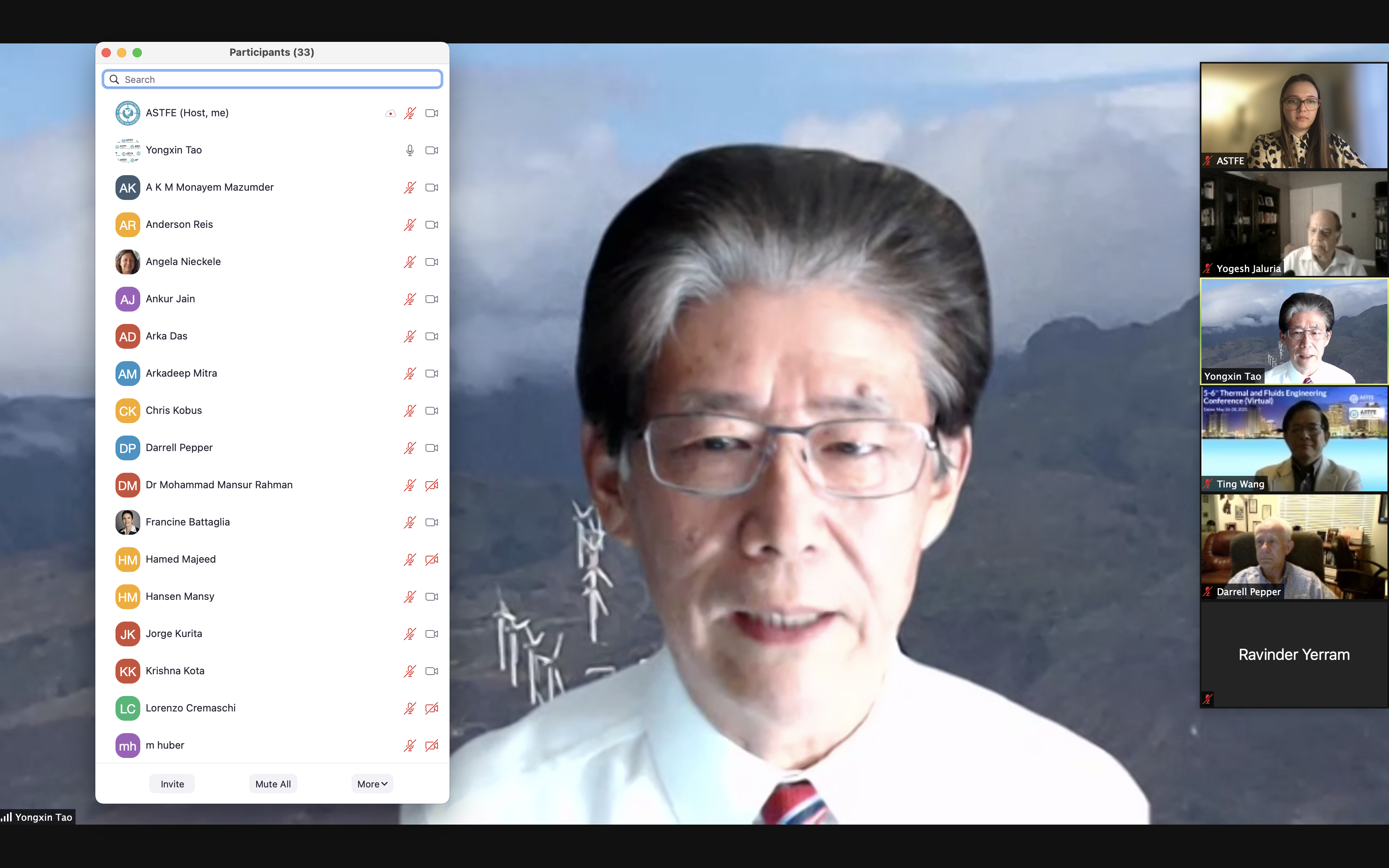Click Jorge Kurita's muted microphone icon
Screen dimensions: 1389x868
tap(410, 634)
